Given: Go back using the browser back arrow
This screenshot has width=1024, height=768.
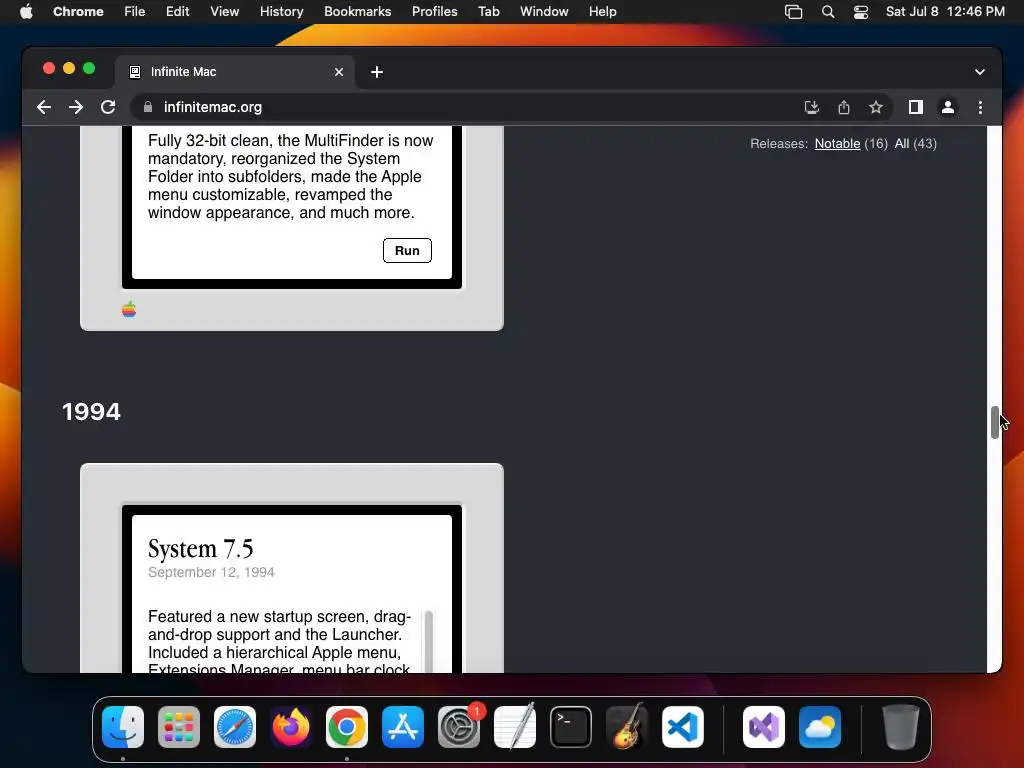Looking at the screenshot, I should tap(44, 107).
